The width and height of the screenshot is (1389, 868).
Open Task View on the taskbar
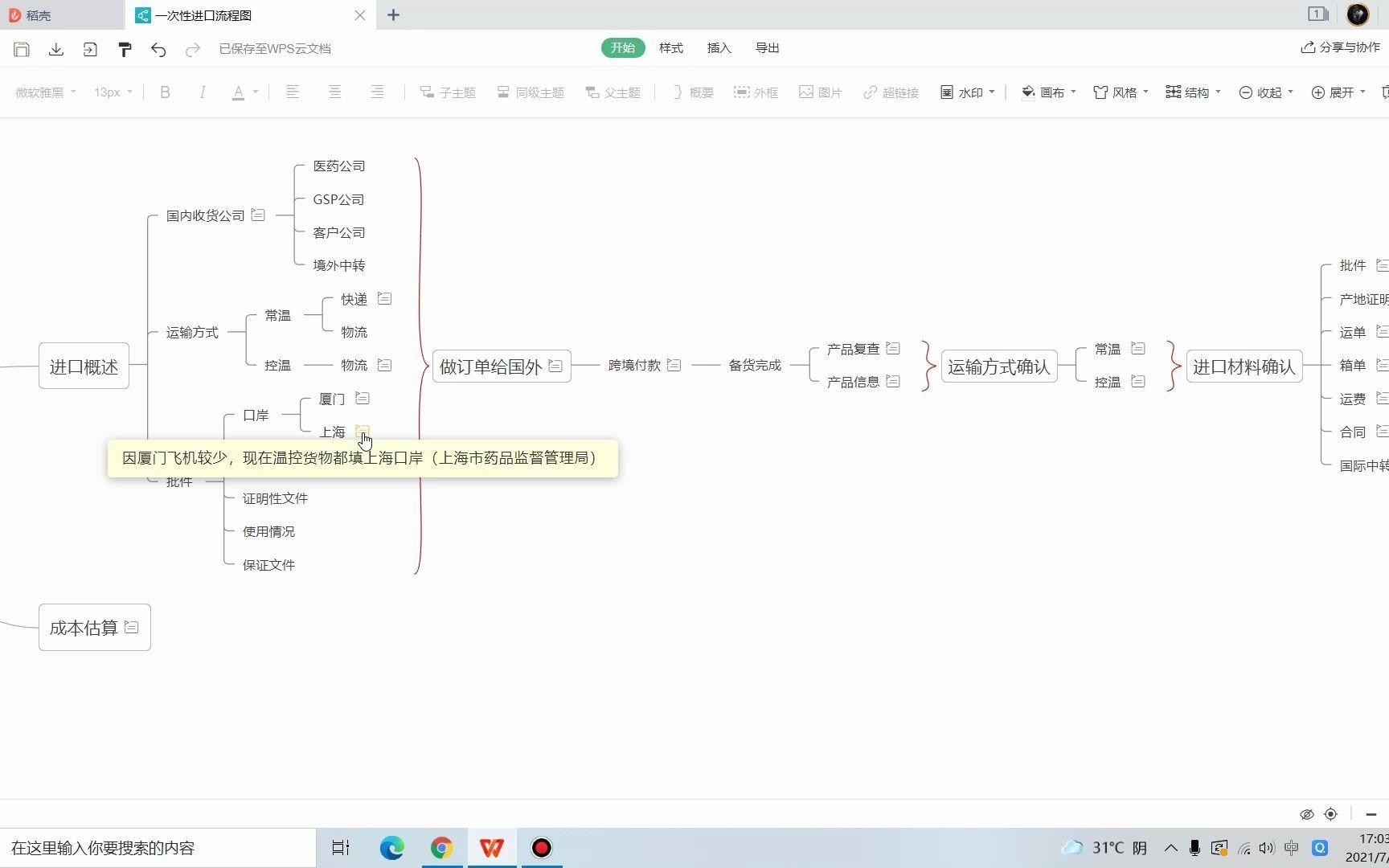341,848
